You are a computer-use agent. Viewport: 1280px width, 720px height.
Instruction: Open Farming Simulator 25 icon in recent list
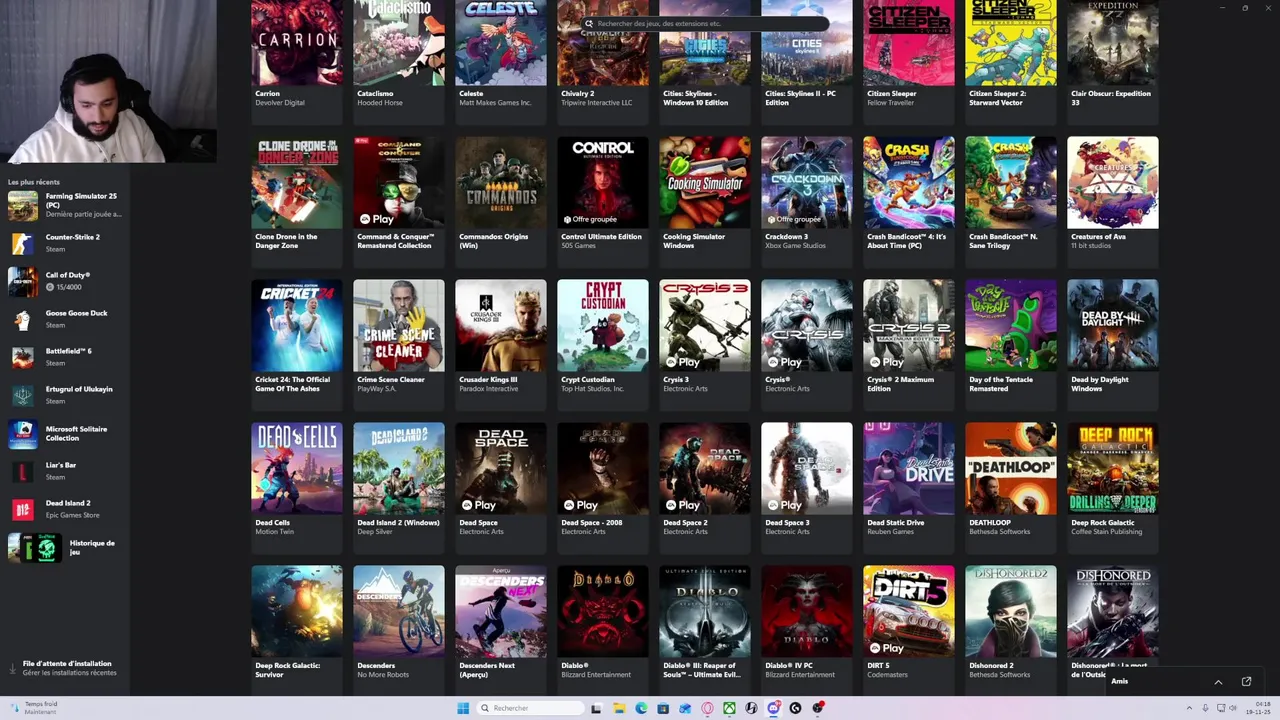coord(23,205)
